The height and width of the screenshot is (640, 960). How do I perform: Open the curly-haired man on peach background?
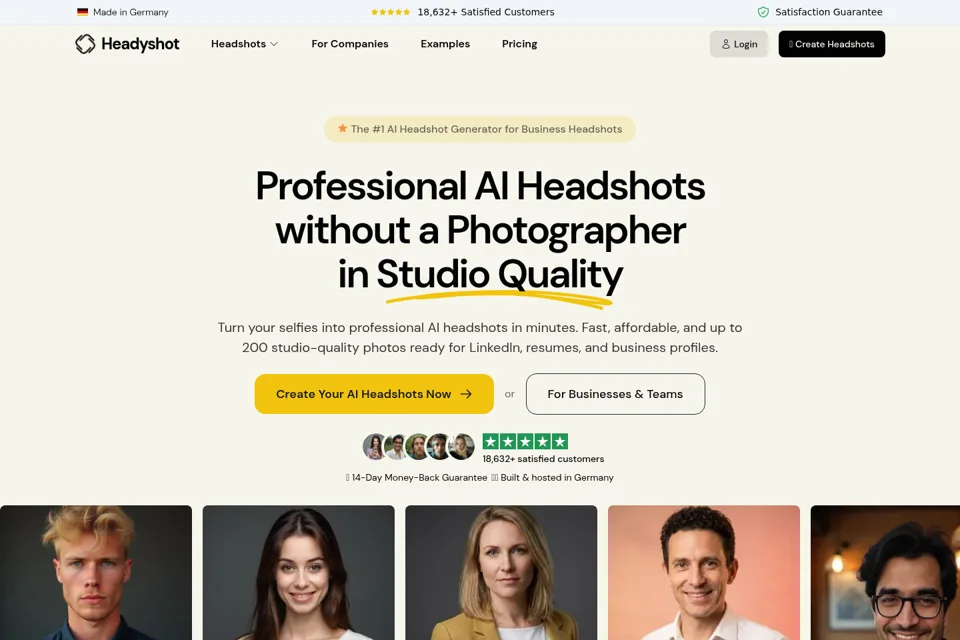(x=703, y=573)
